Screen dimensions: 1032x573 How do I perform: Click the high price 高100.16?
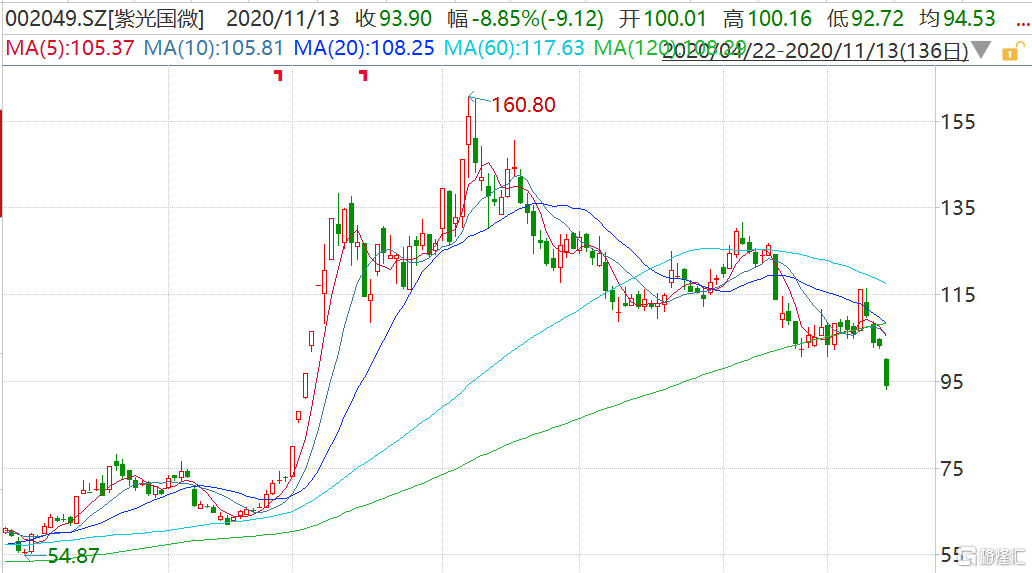point(767,18)
